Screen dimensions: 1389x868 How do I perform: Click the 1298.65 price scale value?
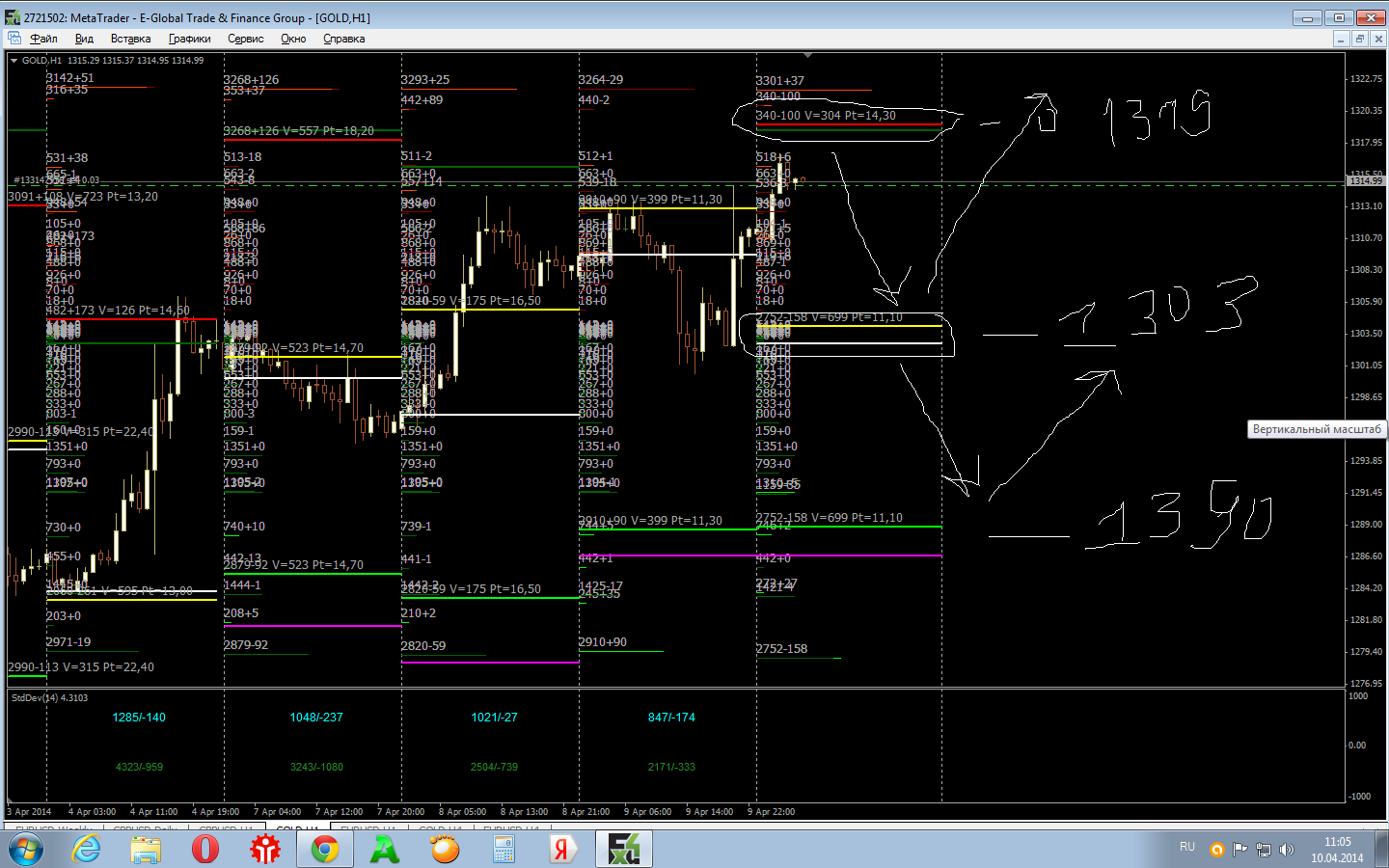[x=1366, y=396]
